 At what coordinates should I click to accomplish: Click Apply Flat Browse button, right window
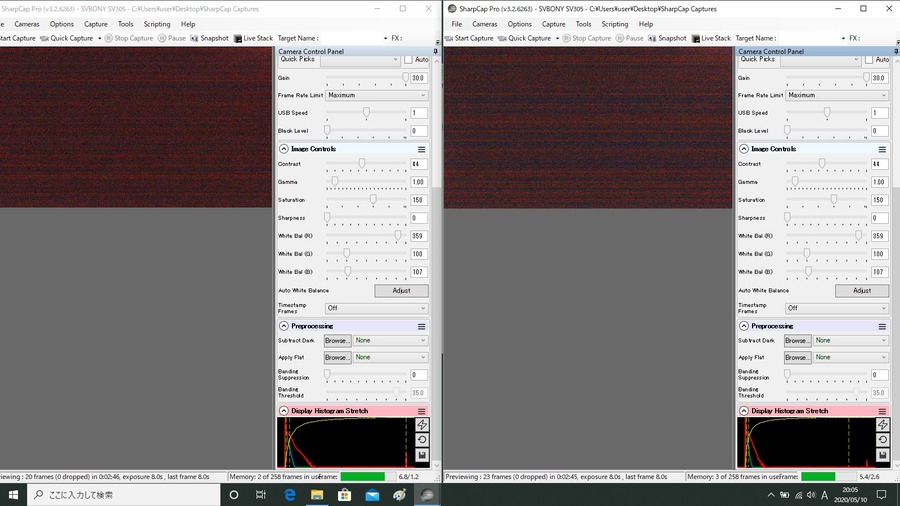(798, 357)
